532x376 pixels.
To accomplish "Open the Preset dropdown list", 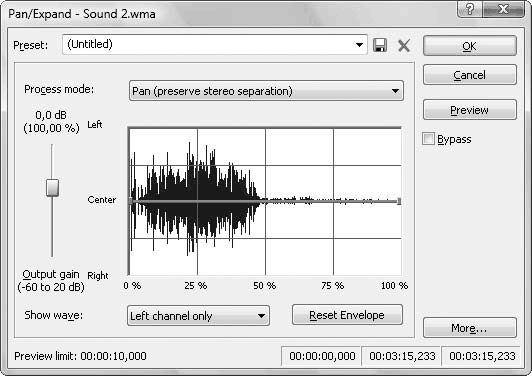I will coord(359,44).
